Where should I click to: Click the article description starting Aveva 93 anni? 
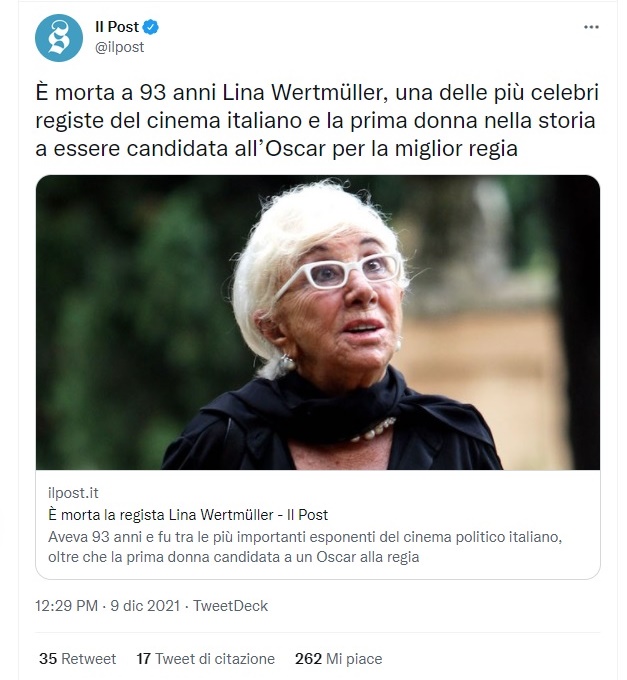click(305, 547)
